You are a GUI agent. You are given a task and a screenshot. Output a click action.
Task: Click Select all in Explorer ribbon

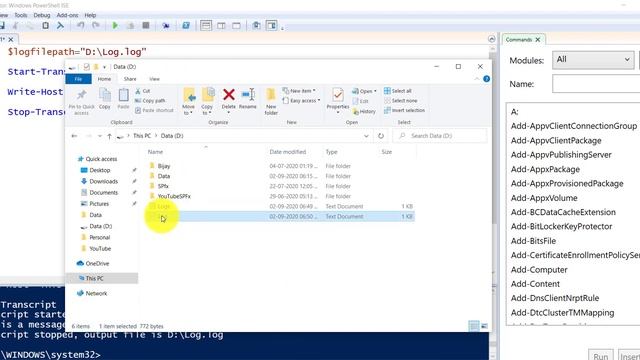[x=398, y=91]
